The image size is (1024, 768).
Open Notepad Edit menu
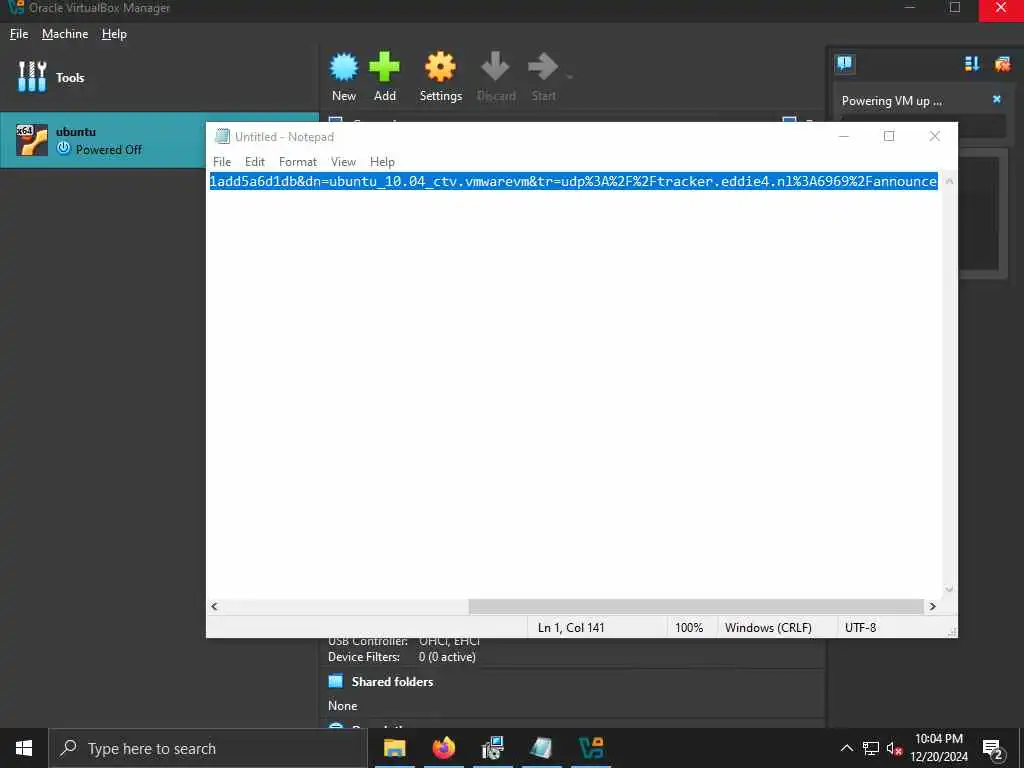(255, 162)
